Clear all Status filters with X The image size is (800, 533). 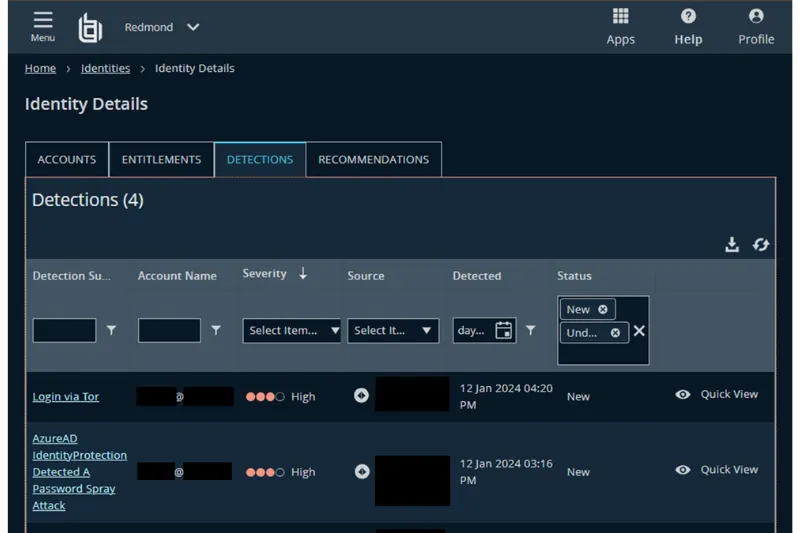tap(639, 332)
